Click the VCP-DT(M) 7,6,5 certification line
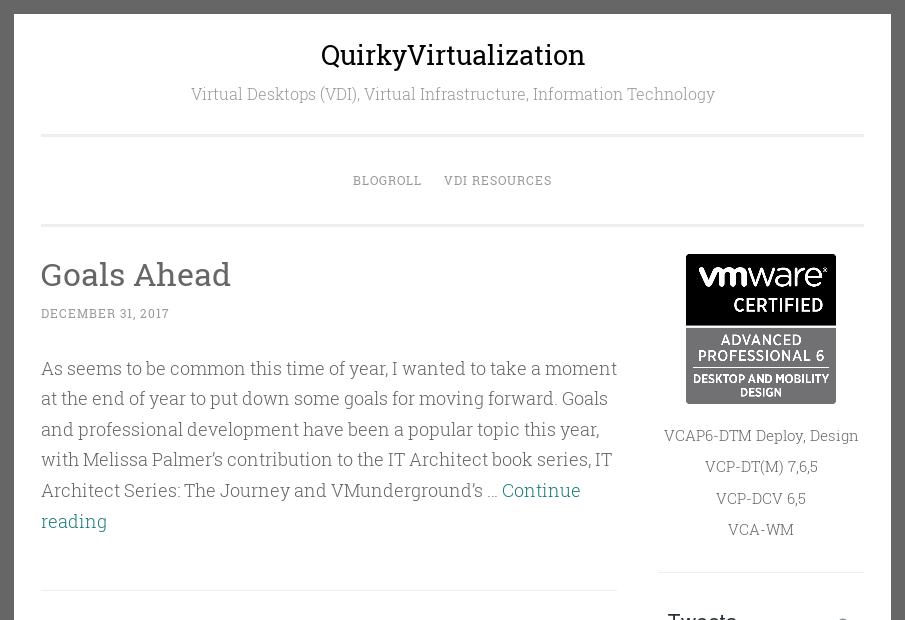905x620 pixels. 760,467
